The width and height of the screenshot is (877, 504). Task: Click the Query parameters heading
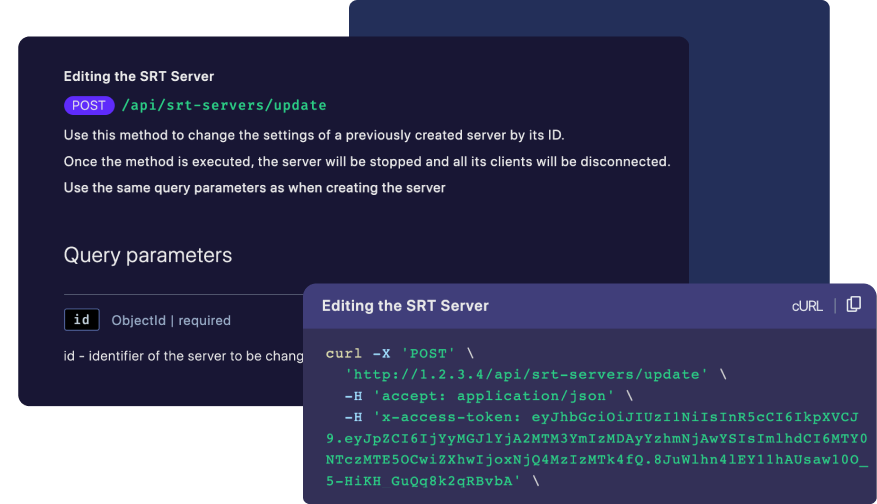[148, 255]
